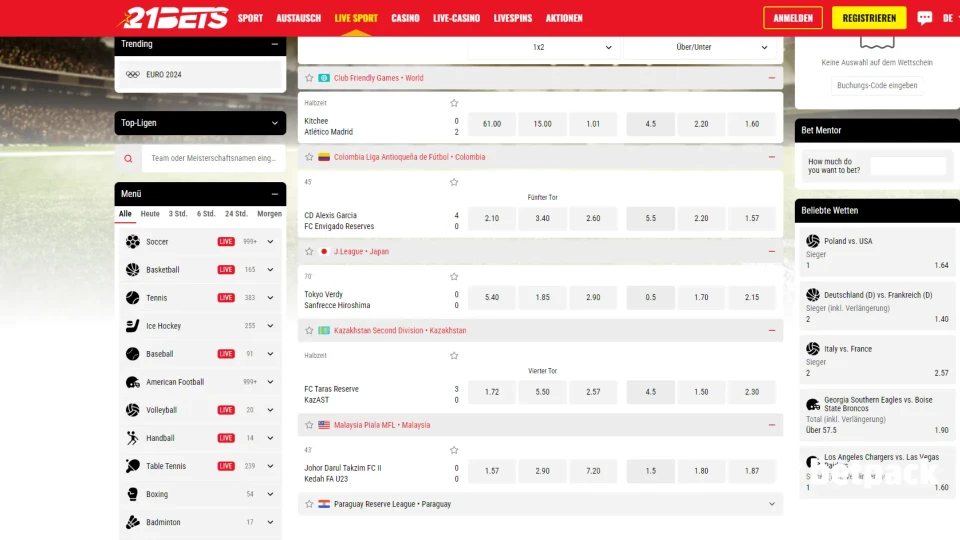
Task: Collapse the J.League Japan section
Action: 771,251
